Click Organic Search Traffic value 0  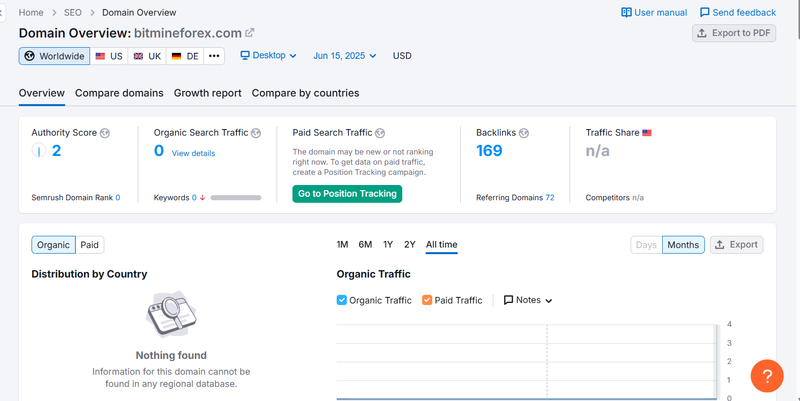tap(159, 151)
